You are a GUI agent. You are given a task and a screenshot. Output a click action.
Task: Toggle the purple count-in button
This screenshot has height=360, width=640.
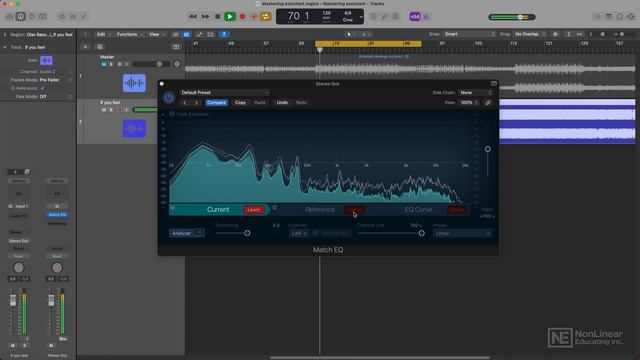click(415, 17)
